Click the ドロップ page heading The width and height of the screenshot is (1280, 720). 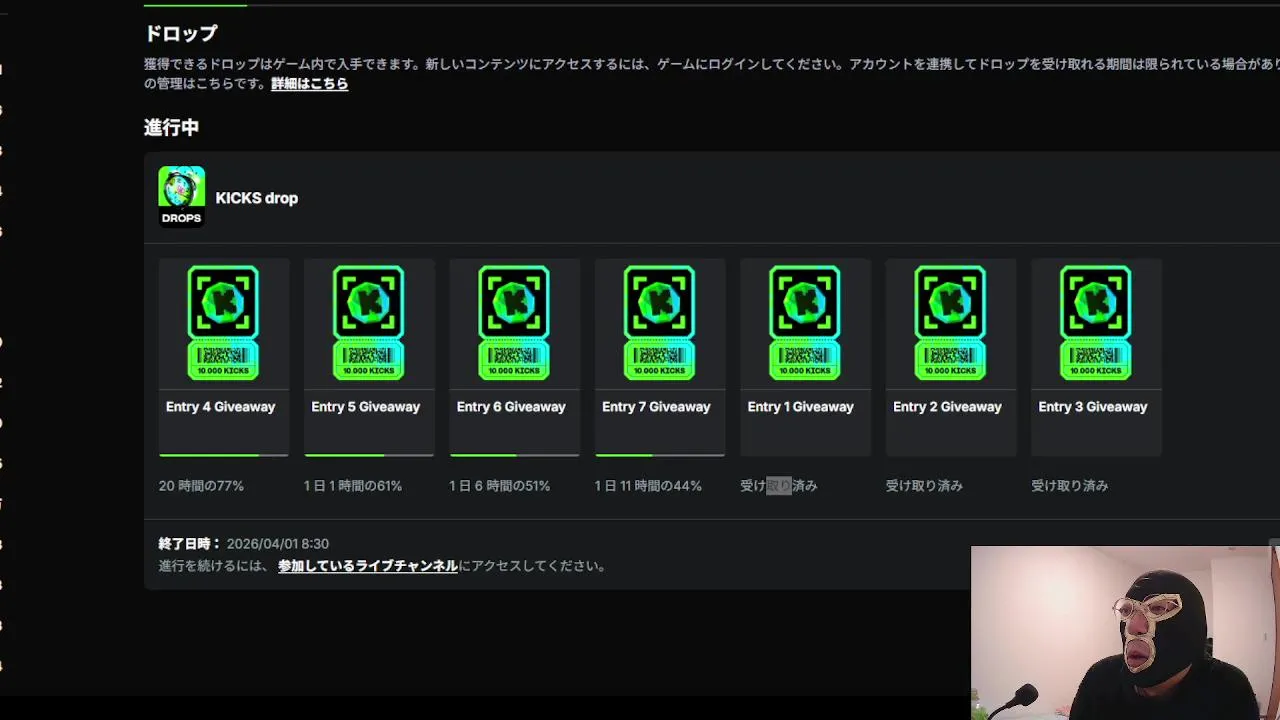pyautogui.click(x=181, y=33)
